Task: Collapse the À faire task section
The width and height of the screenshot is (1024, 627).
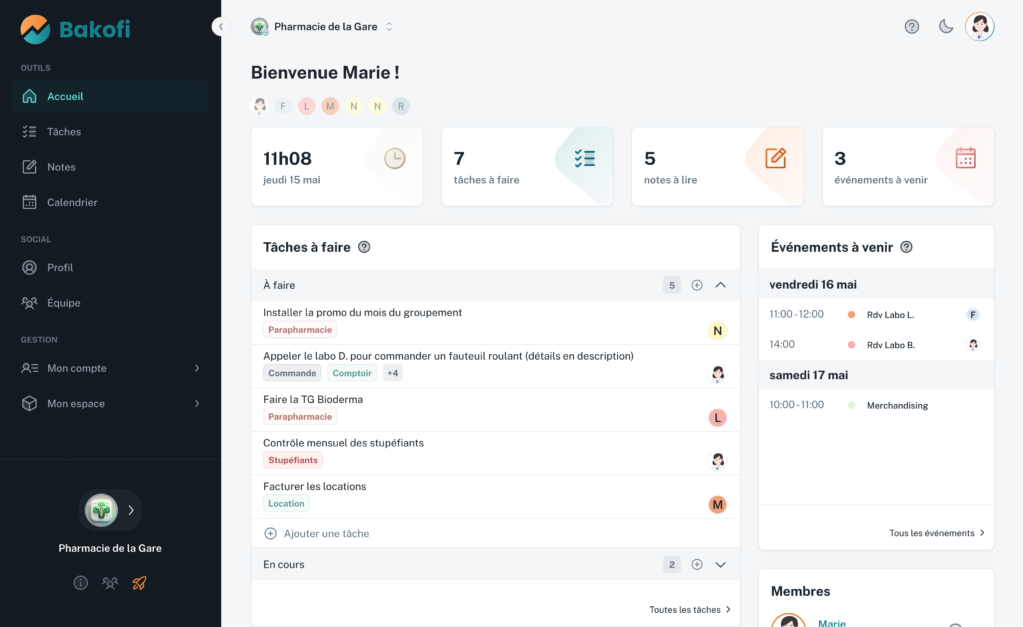Action: (x=720, y=285)
